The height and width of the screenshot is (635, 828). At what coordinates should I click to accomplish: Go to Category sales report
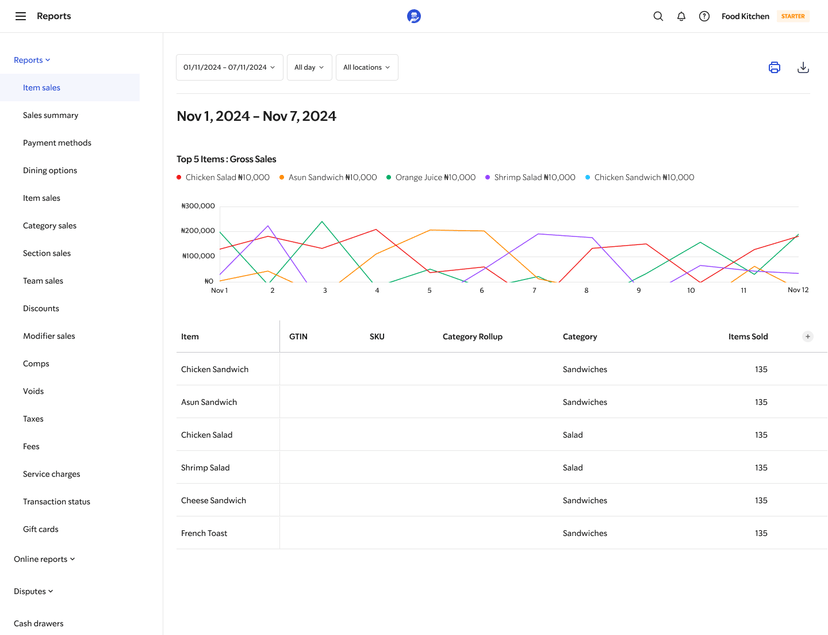coord(50,225)
